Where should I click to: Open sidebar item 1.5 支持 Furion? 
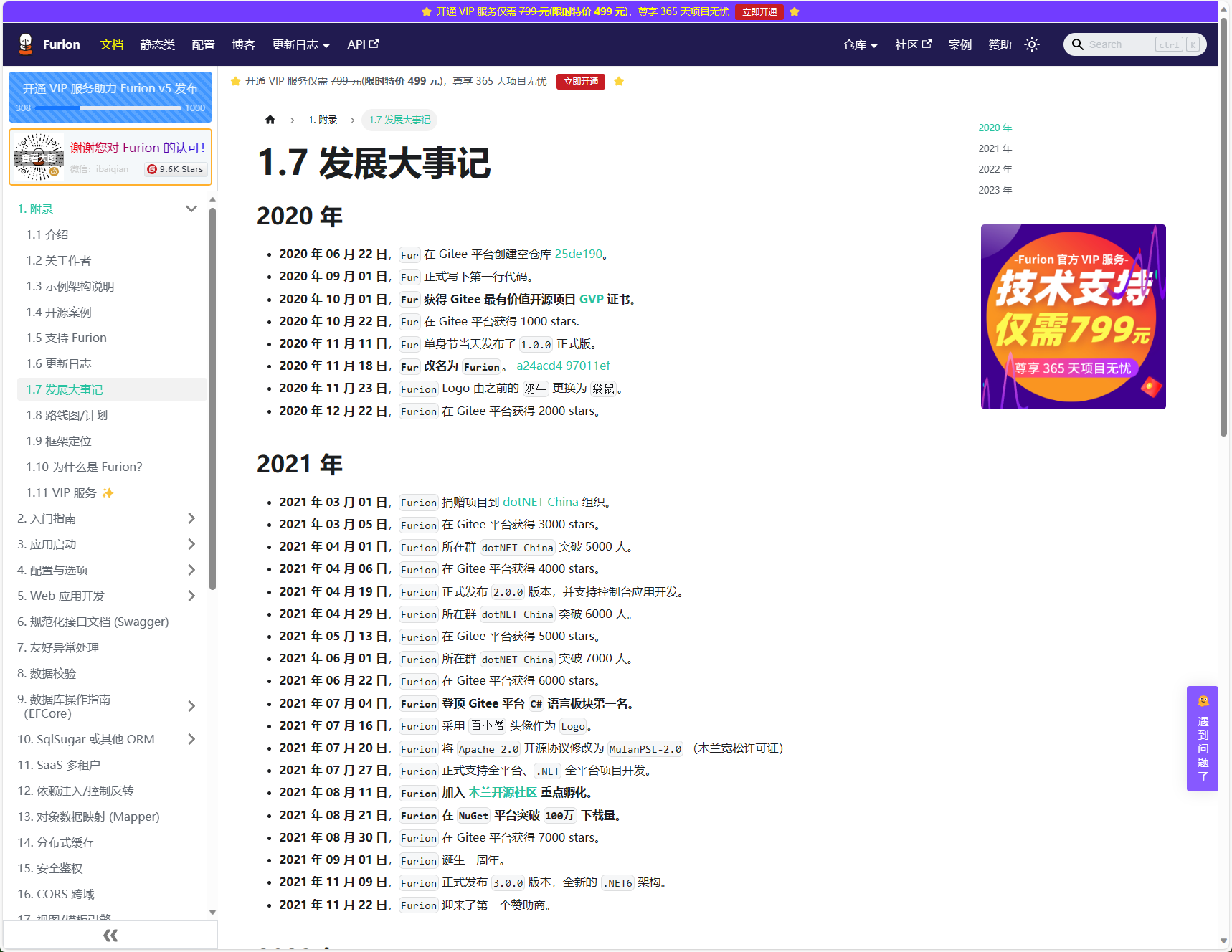click(112, 338)
